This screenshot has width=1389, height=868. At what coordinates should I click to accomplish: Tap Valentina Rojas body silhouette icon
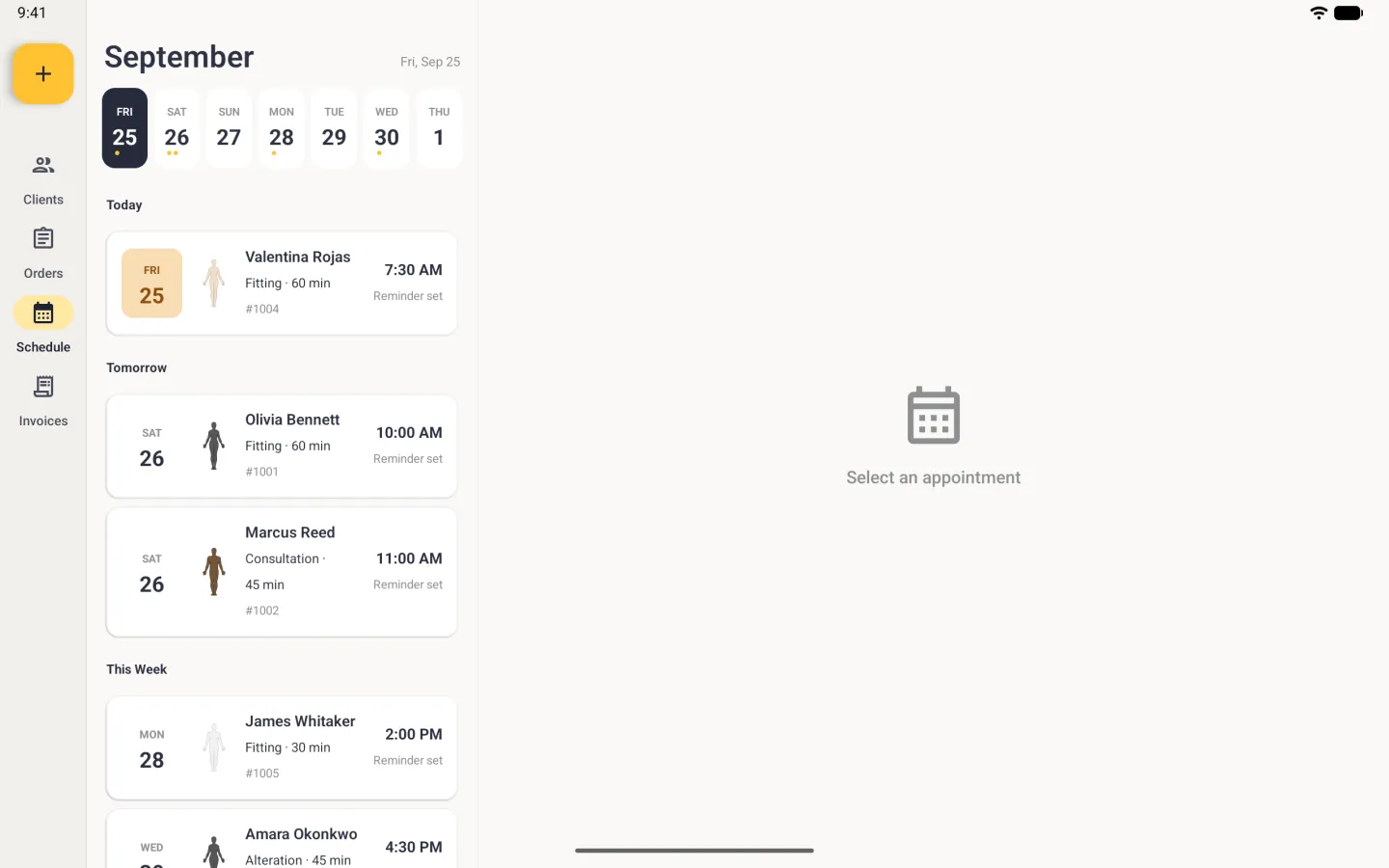[x=214, y=284]
